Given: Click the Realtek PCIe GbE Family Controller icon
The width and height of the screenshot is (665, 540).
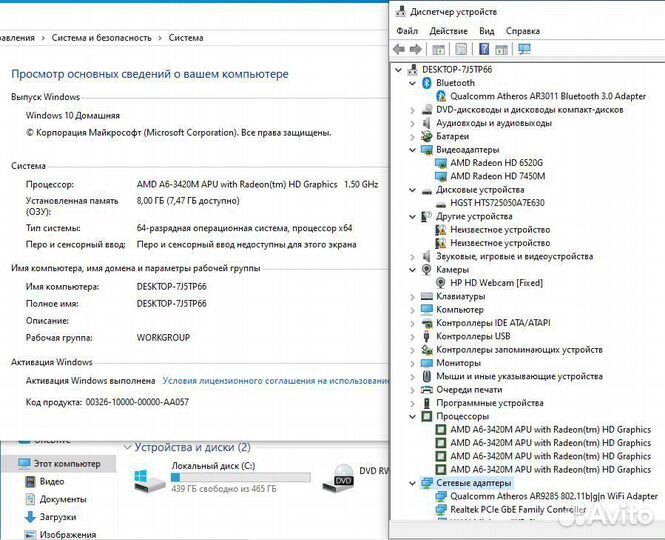Looking at the screenshot, I should click(x=441, y=509).
